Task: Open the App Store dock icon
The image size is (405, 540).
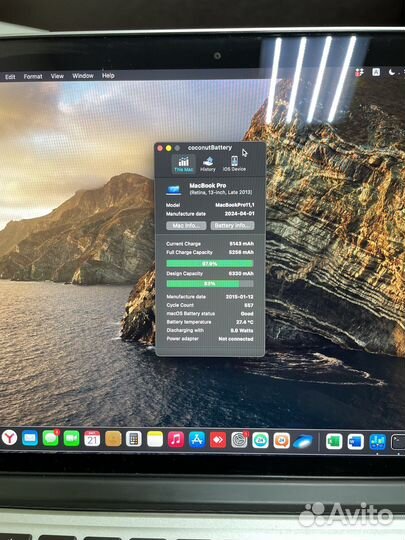Action: [197, 440]
